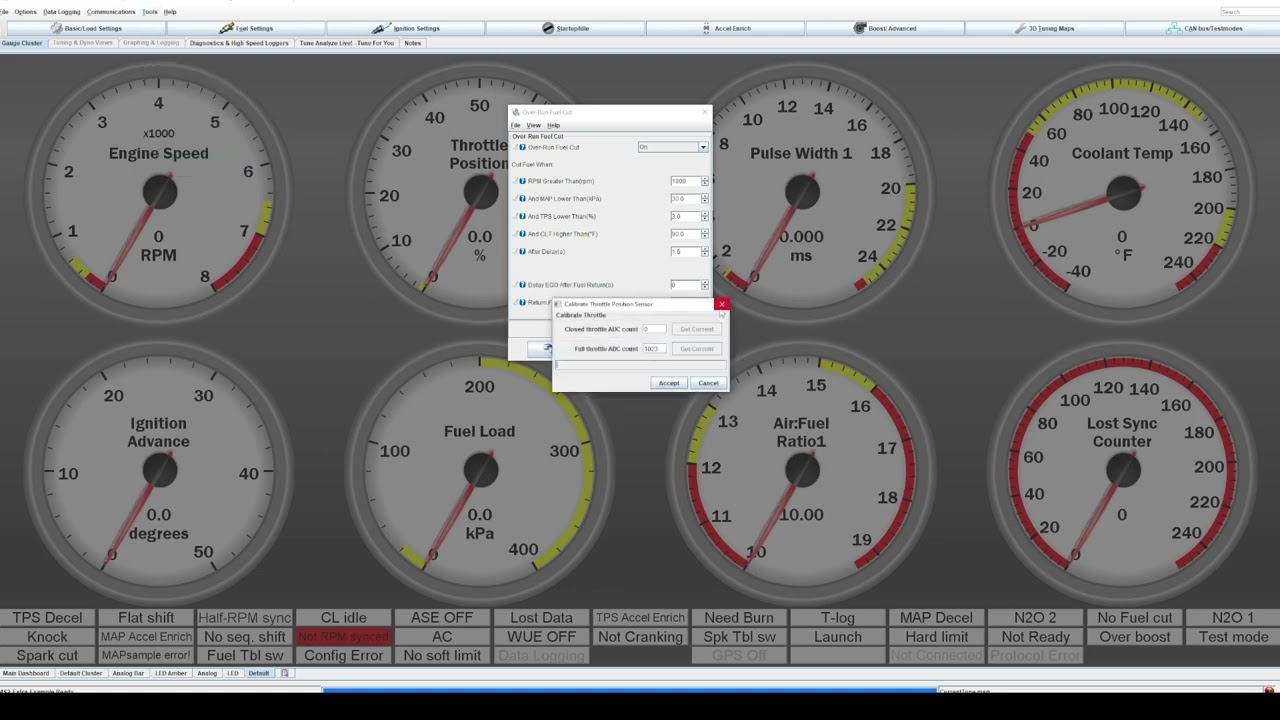Click Get Current for full throttle ADC
Viewport: 1280px width, 720px height.
(697, 349)
